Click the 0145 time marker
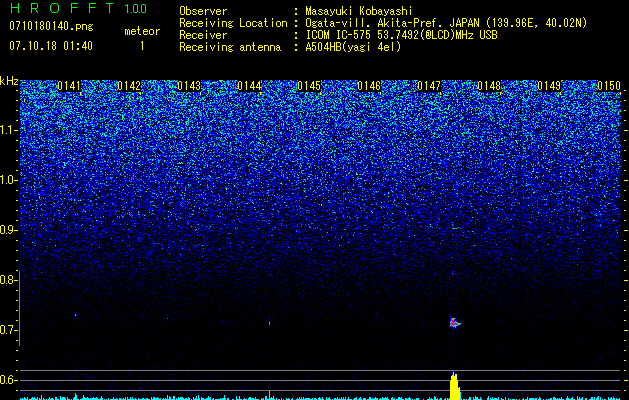 (309, 86)
